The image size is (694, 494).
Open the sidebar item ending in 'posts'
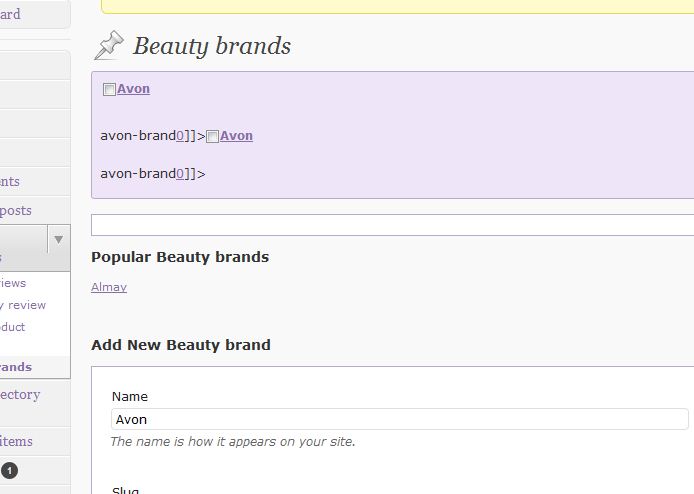(15, 210)
